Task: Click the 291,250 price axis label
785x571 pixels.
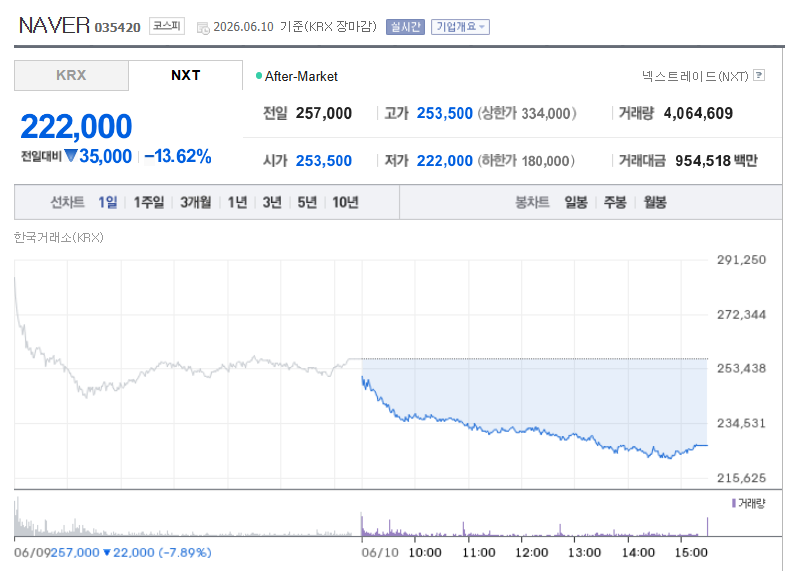Action: tap(741, 260)
